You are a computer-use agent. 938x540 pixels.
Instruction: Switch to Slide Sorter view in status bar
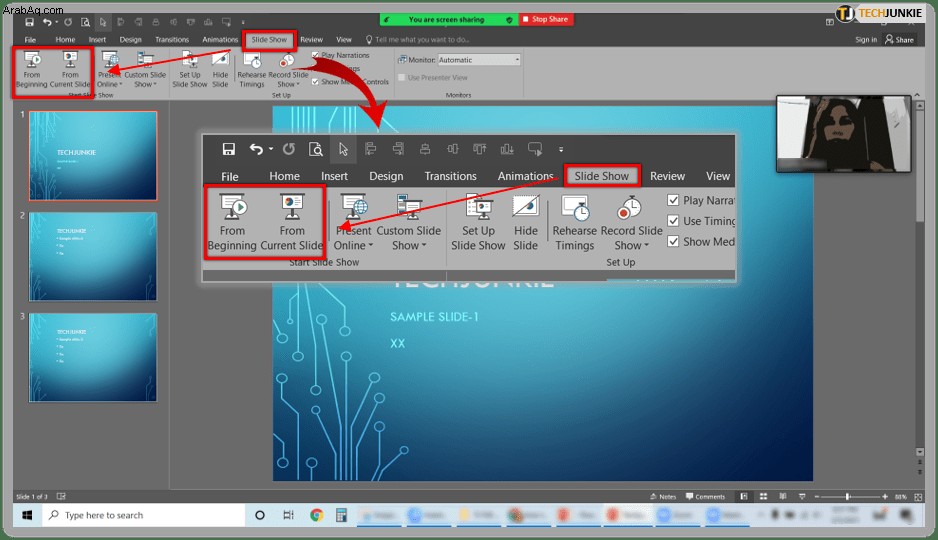tap(763, 496)
